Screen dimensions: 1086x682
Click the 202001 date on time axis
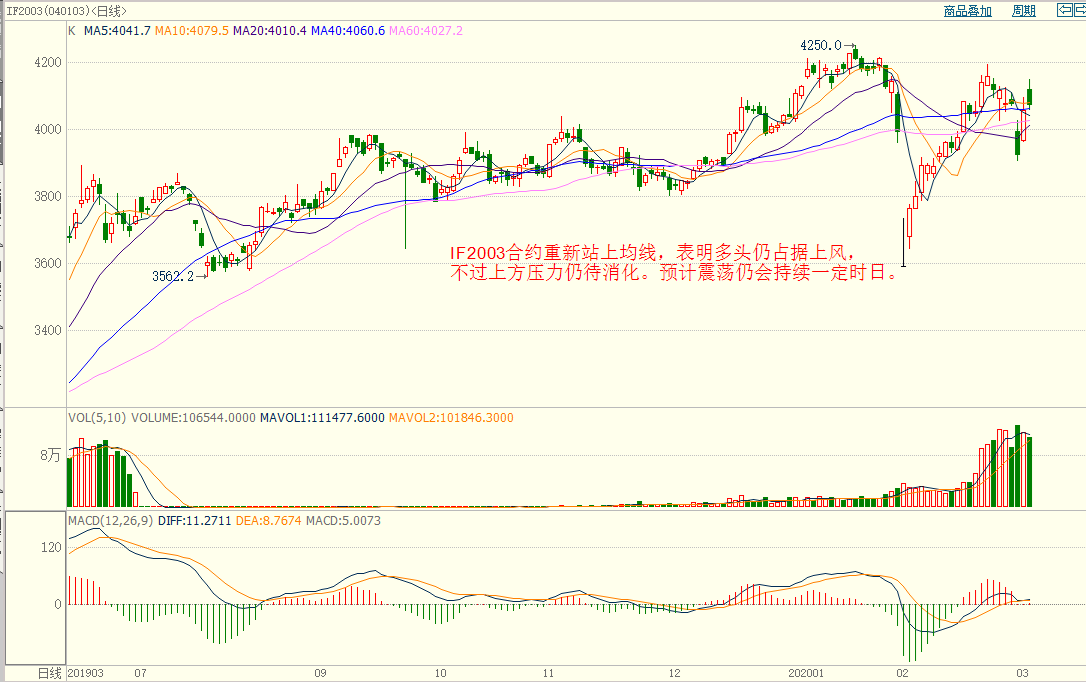tap(806, 673)
